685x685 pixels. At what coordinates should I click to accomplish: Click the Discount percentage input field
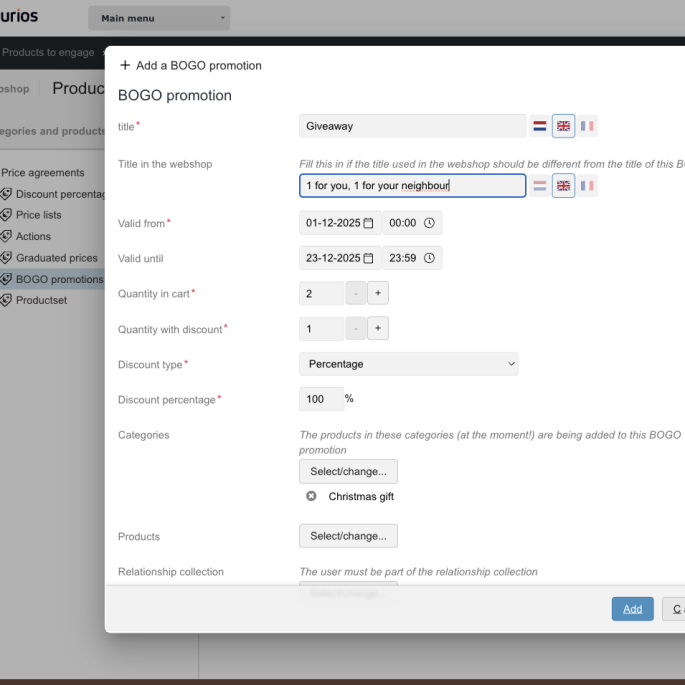pyautogui.click(x=321, y=399)
